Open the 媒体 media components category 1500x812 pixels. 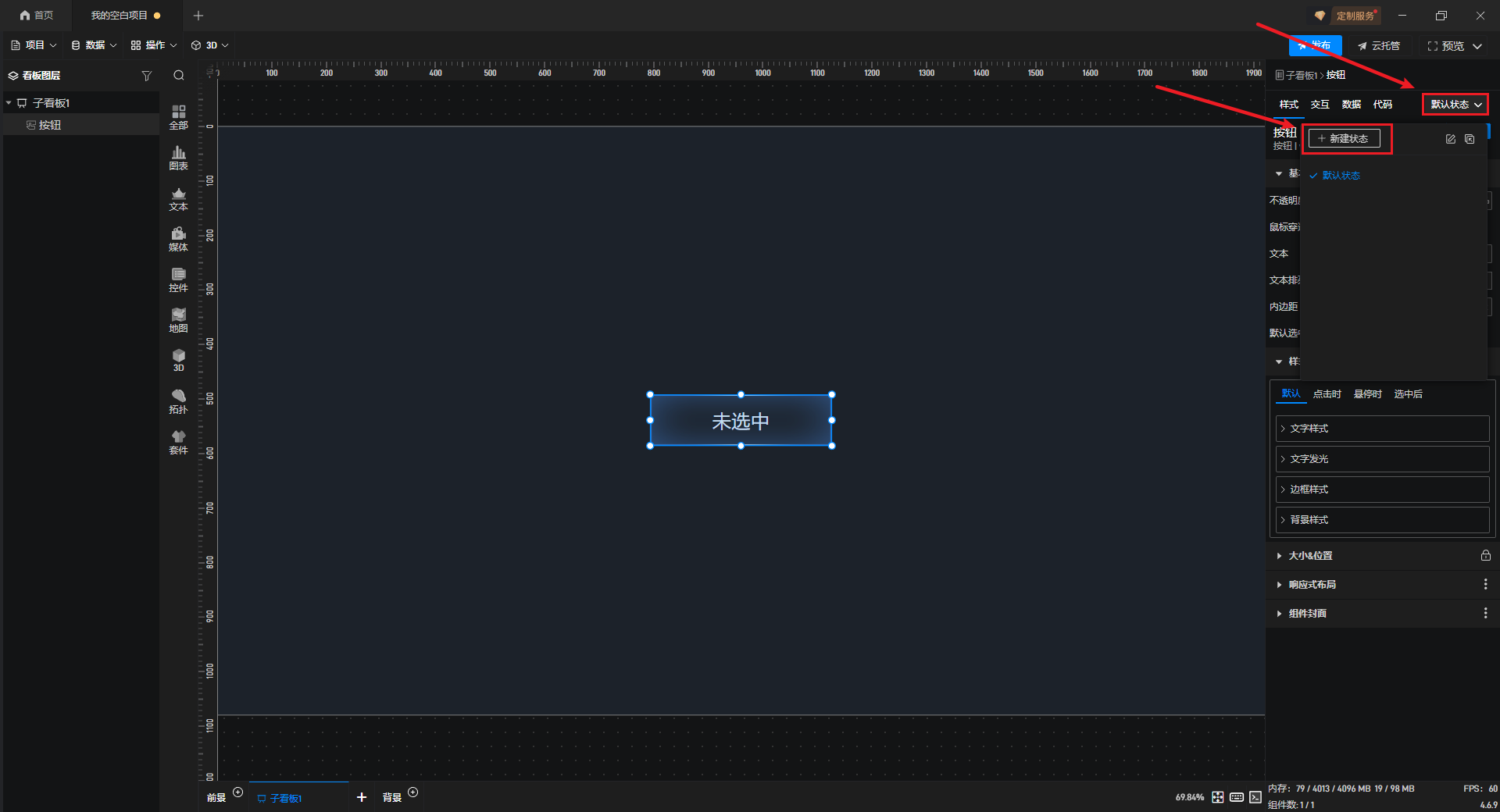click(178, 238)
